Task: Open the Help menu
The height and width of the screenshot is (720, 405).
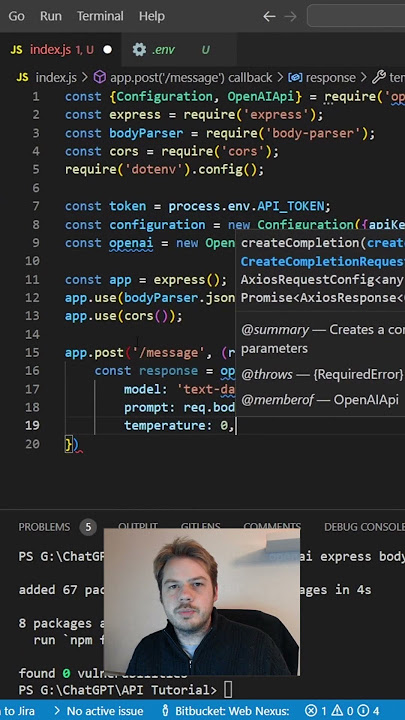Action: pyautogui.click(x=152, y=16)
